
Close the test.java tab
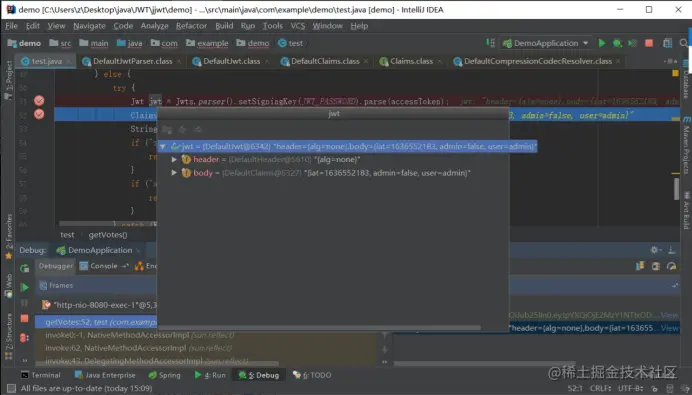(69, 61)
